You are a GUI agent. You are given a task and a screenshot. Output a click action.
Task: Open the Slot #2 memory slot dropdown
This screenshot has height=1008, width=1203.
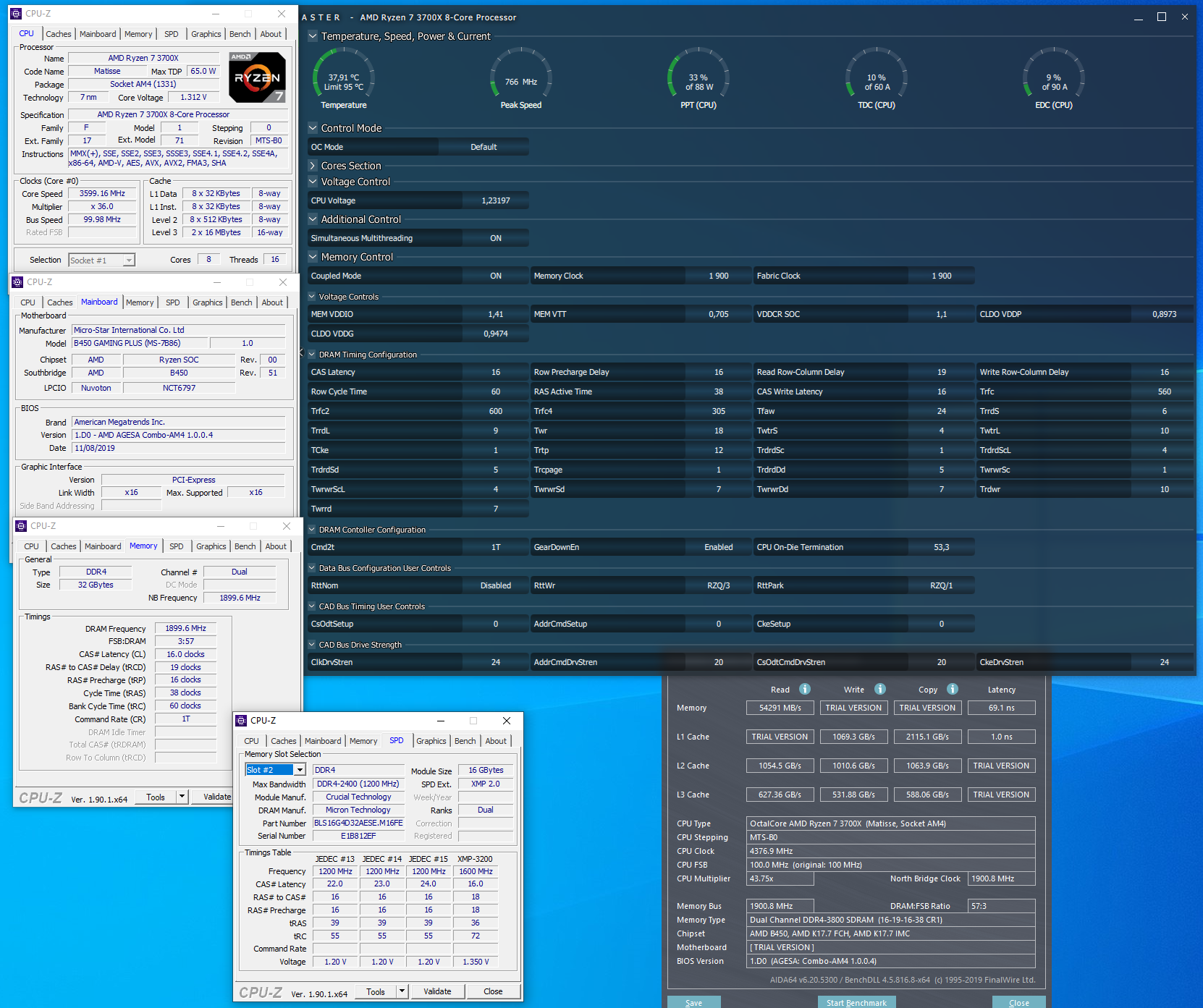click(x=300, y=770)
